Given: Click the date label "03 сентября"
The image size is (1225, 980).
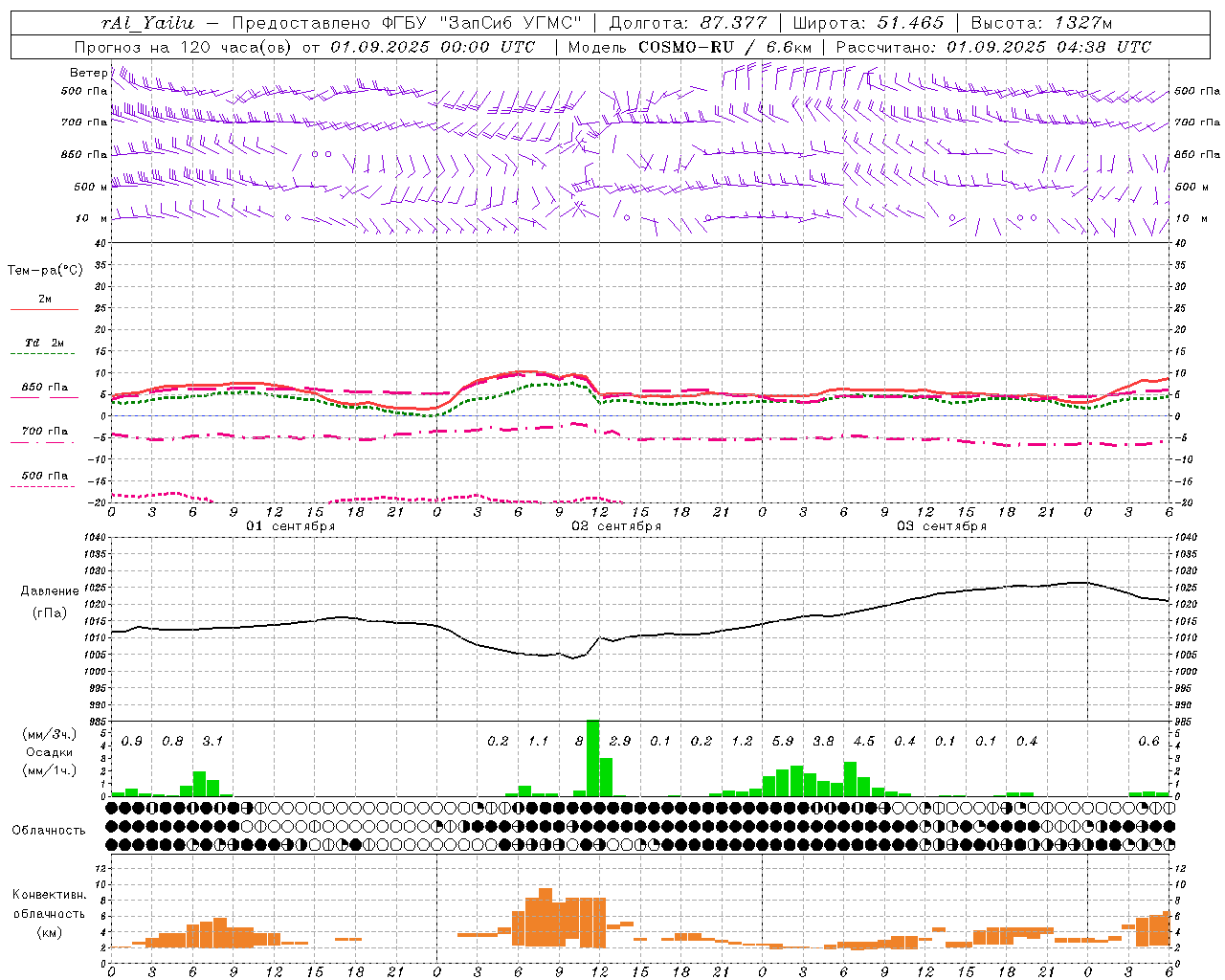Looking at the screenshot, I should (x=942, y=526).
